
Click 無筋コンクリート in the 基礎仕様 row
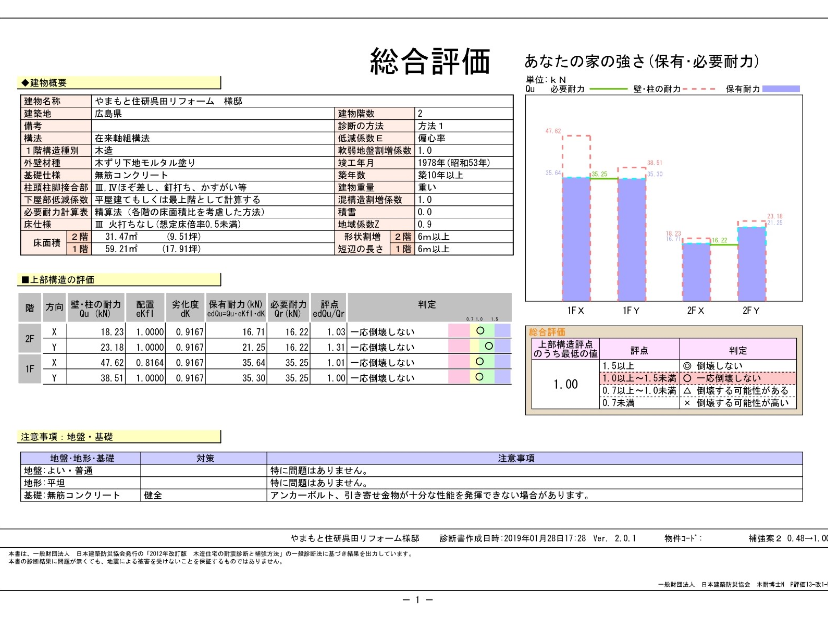(x=131, y=175)
